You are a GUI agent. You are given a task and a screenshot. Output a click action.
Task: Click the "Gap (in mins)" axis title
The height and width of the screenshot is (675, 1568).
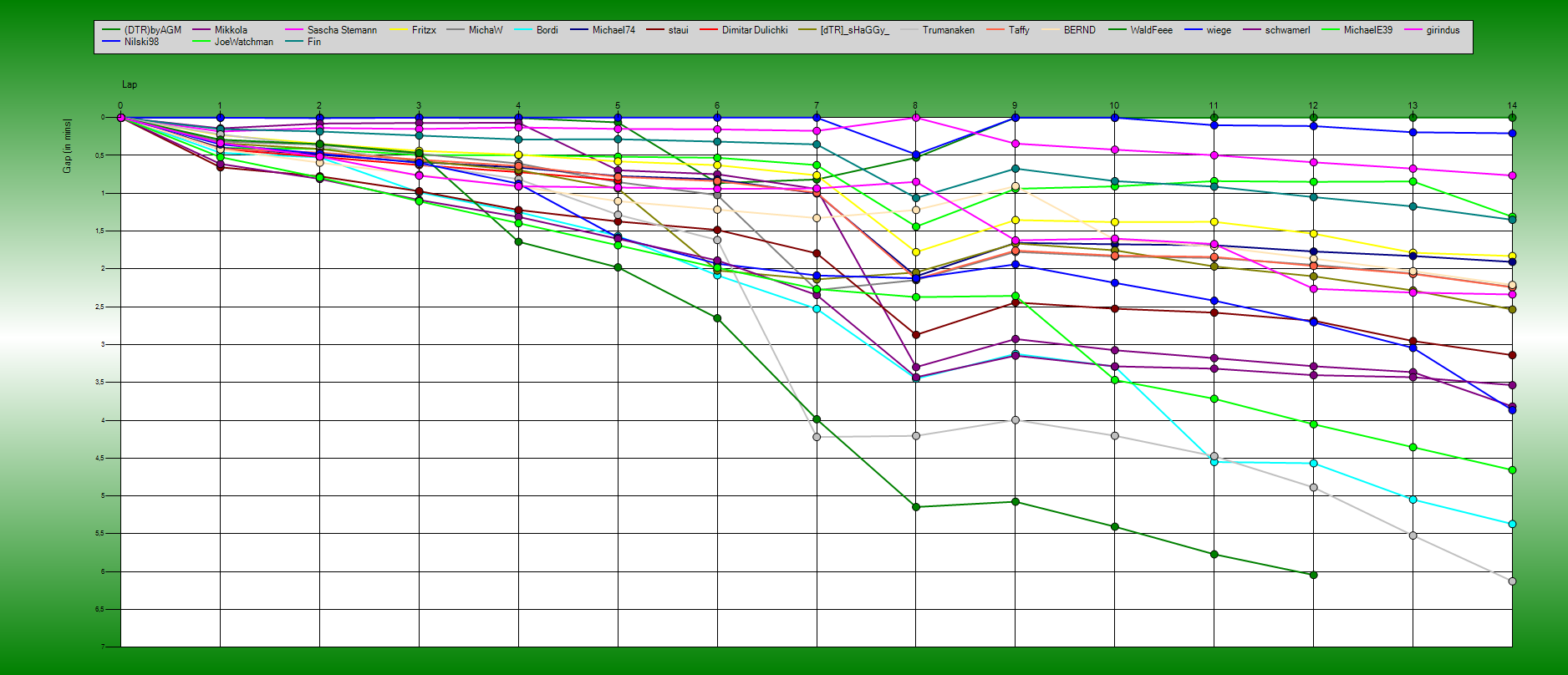tap(67, 146)
